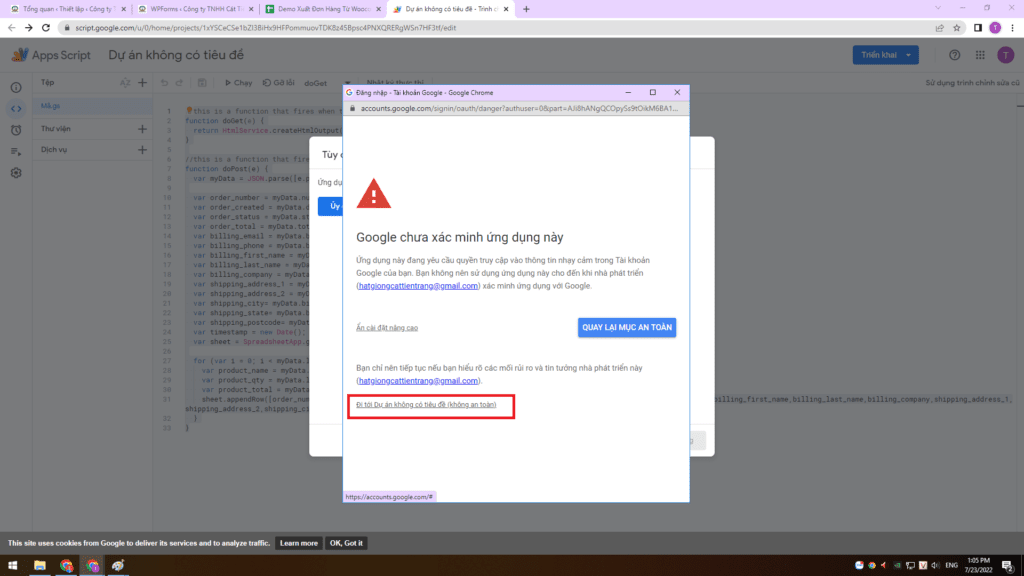Open the Chrome profile avatar in browser toolbar
1024x576 pixels.
995,27
